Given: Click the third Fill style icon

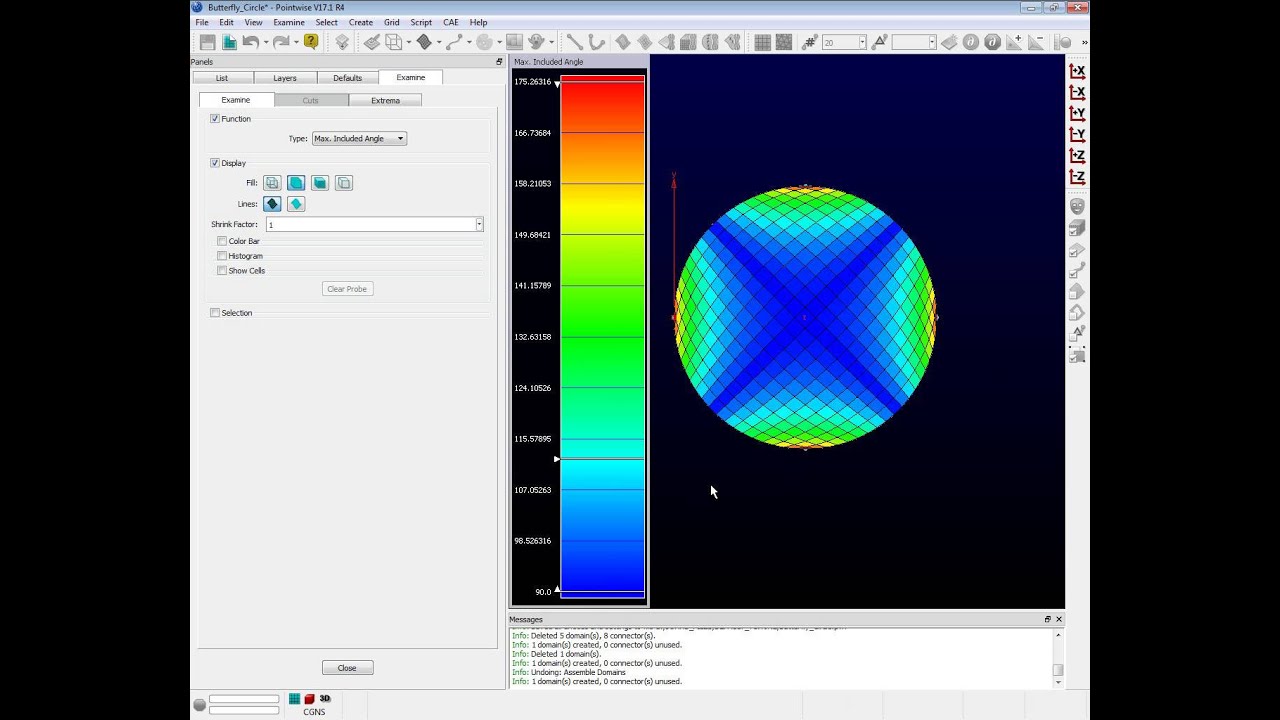Looking at the screenshot, I should pyautogui.click(x=320, y=183).
